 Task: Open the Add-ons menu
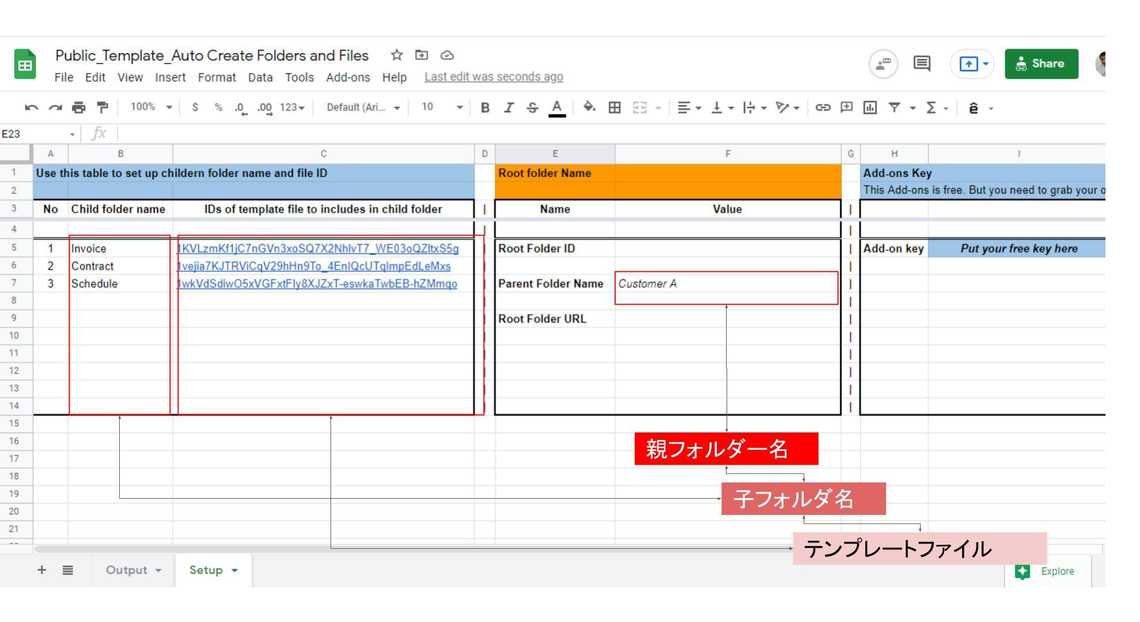(347, 77)
